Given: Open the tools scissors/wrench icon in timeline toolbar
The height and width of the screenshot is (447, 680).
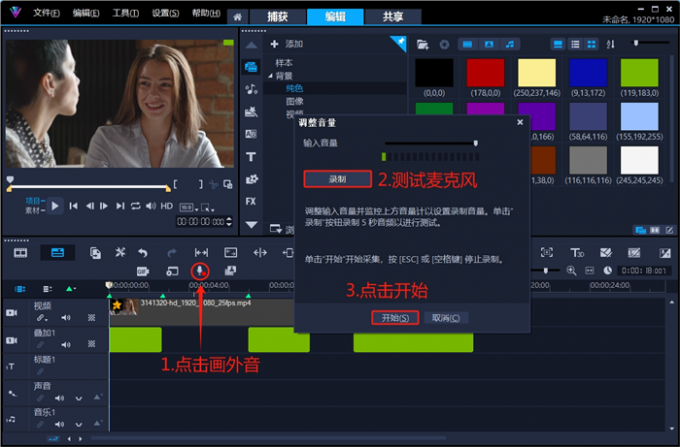Looking at the screenshot, I should click(x=120, y=252).
